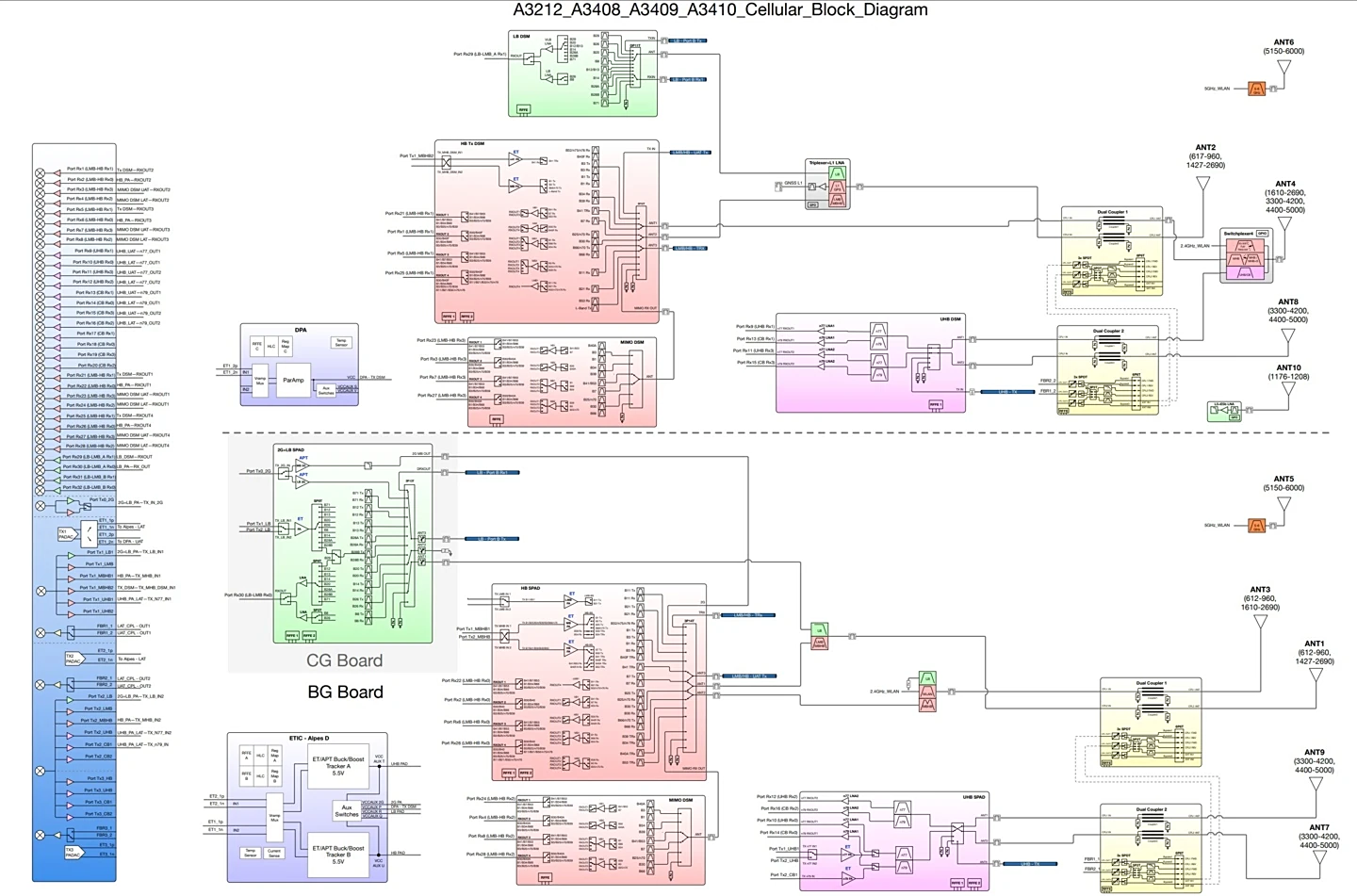Click the ANT3 antenna symbol

point(1260,624)
